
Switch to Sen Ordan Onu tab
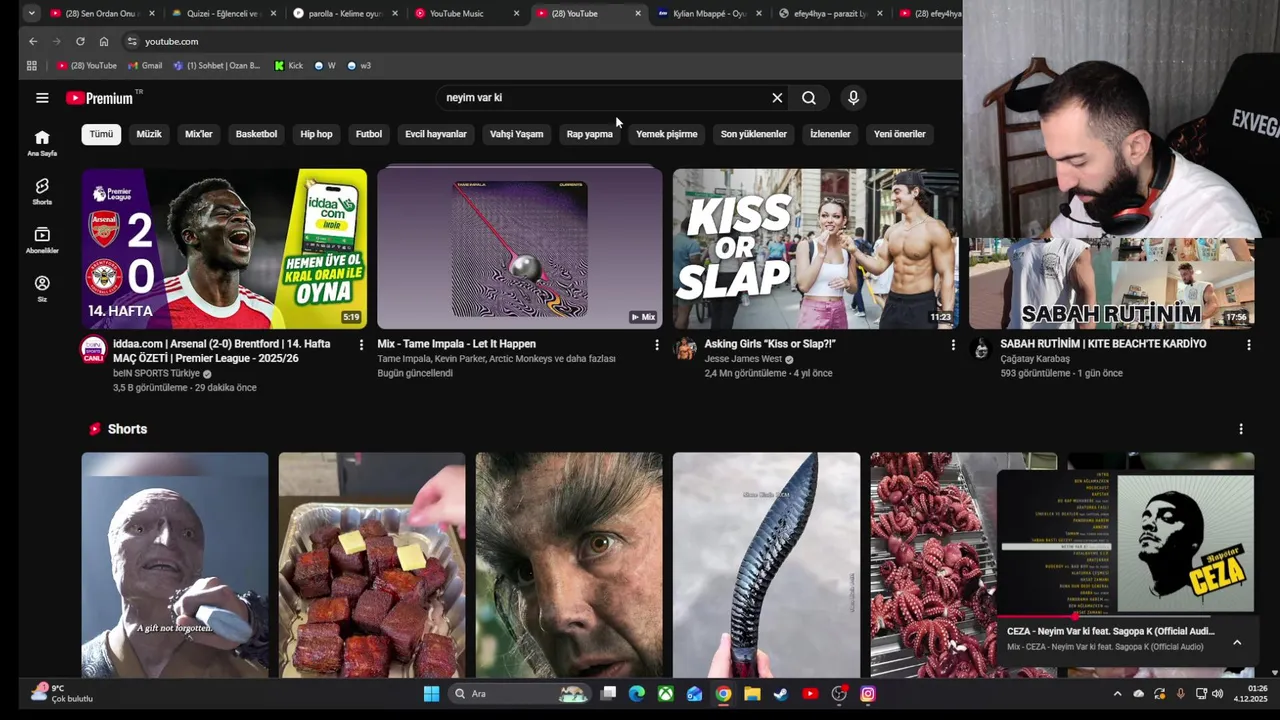(102, 14)
